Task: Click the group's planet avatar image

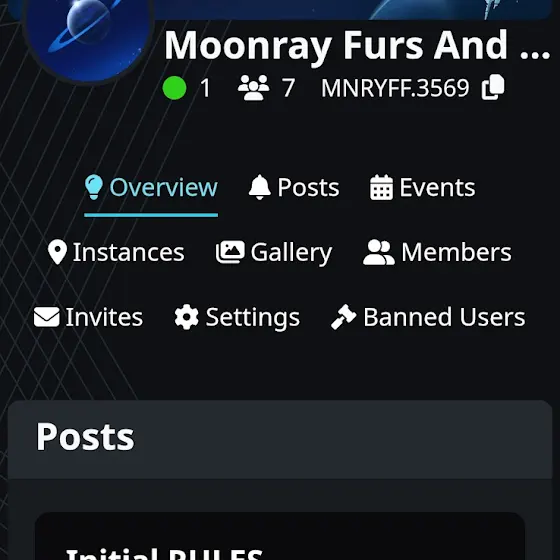Action: coord(89,36)
